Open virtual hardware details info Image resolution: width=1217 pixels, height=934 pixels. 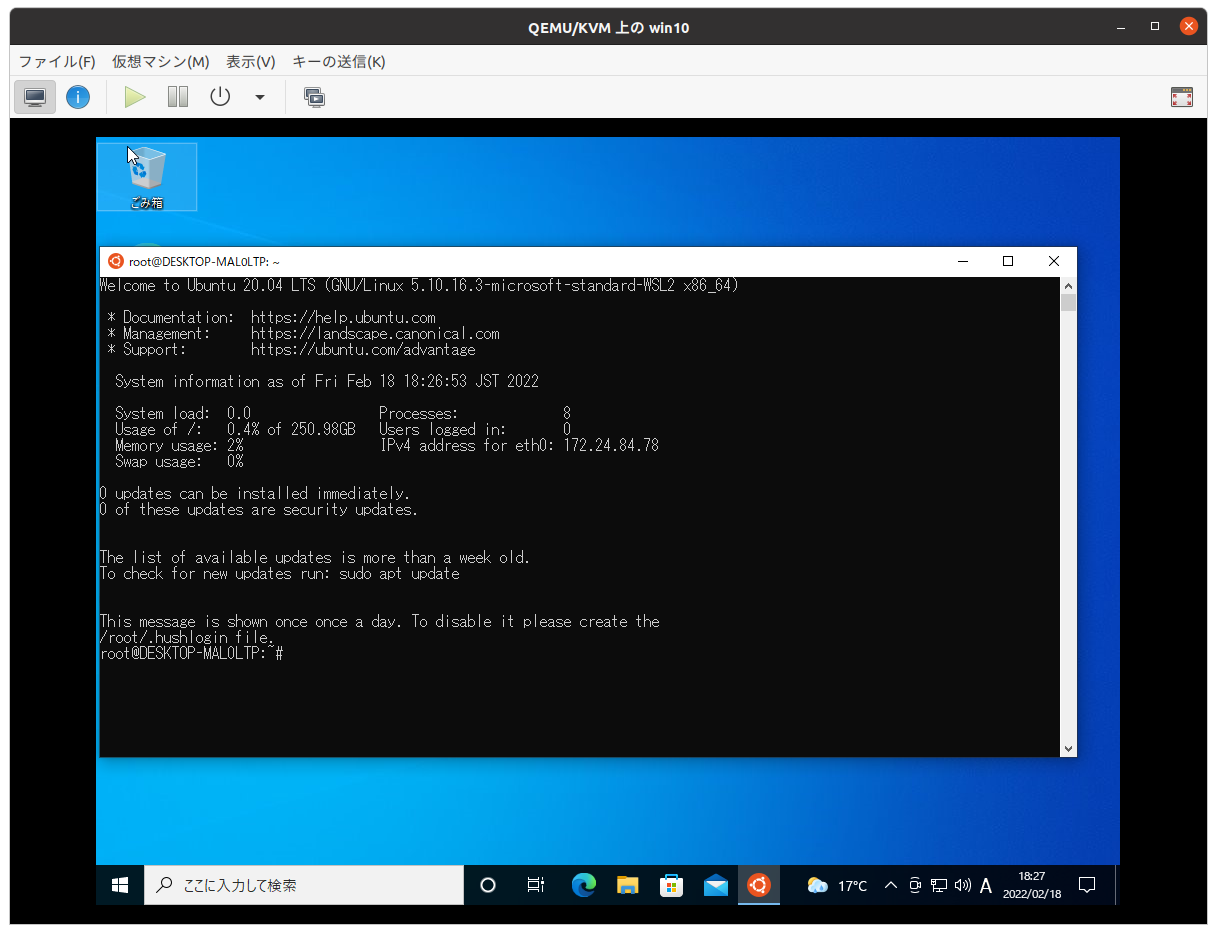pos(78,97)
